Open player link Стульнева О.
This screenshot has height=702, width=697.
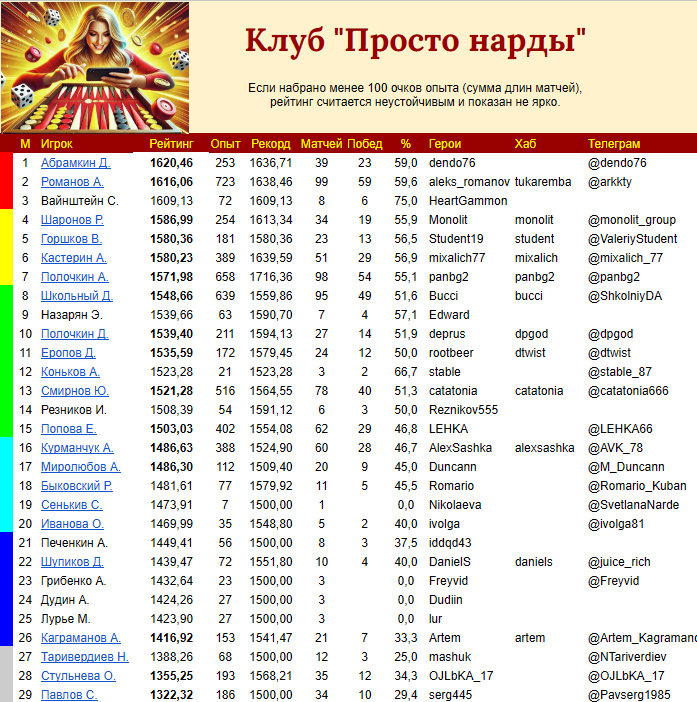coord(78,676)
